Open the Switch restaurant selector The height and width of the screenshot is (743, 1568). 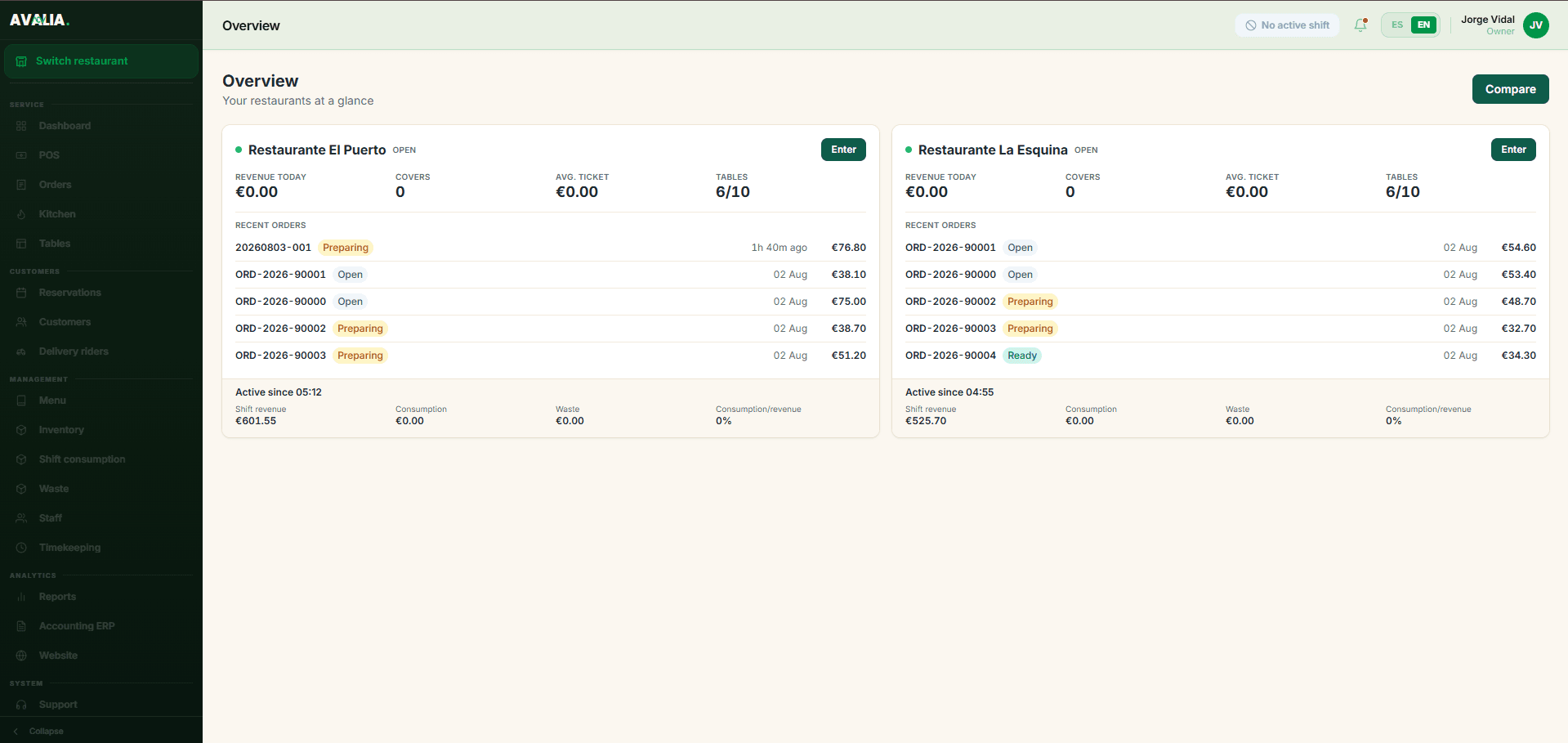(101, 61)
